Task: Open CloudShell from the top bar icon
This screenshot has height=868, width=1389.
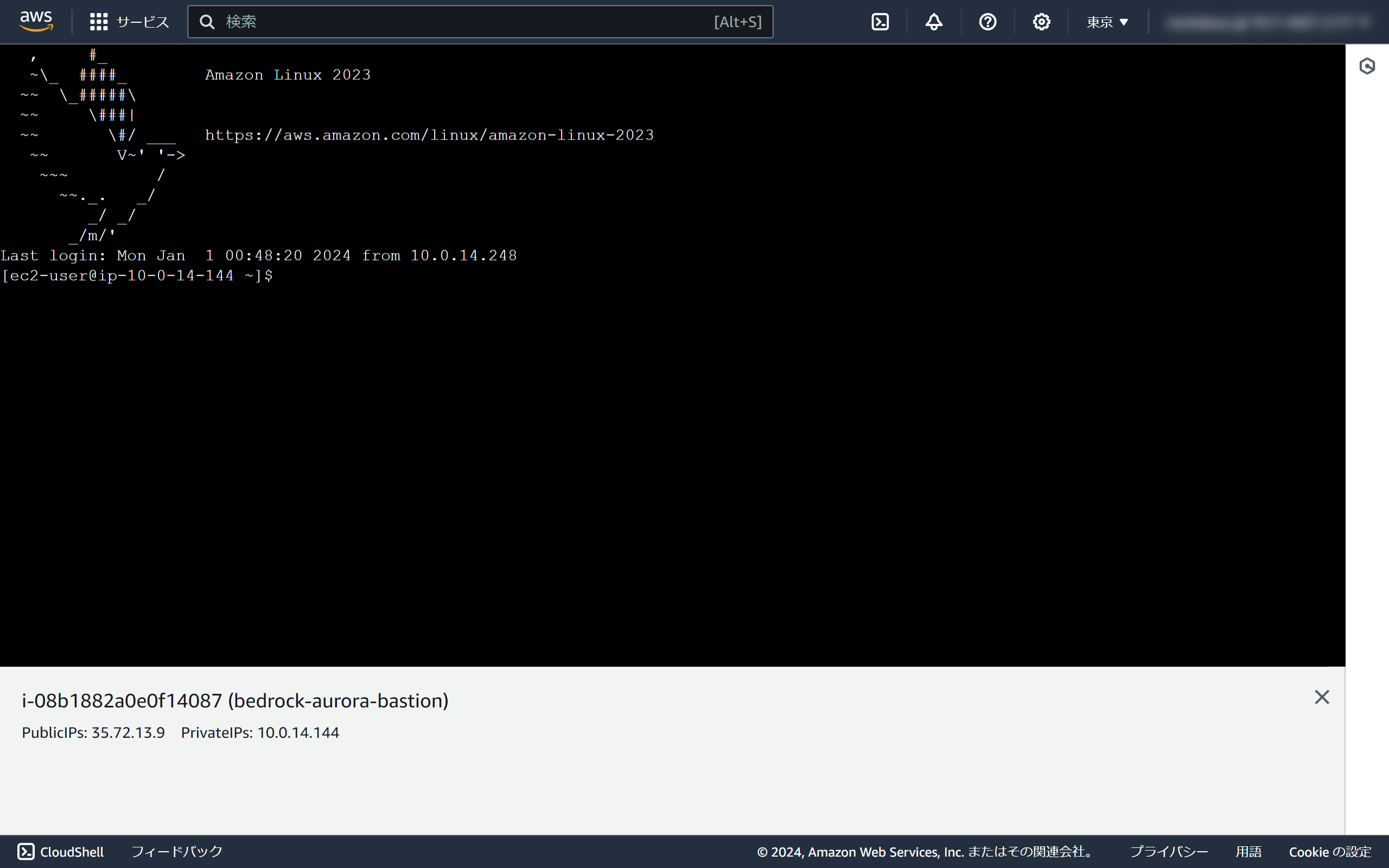Action: coord(880,22)
